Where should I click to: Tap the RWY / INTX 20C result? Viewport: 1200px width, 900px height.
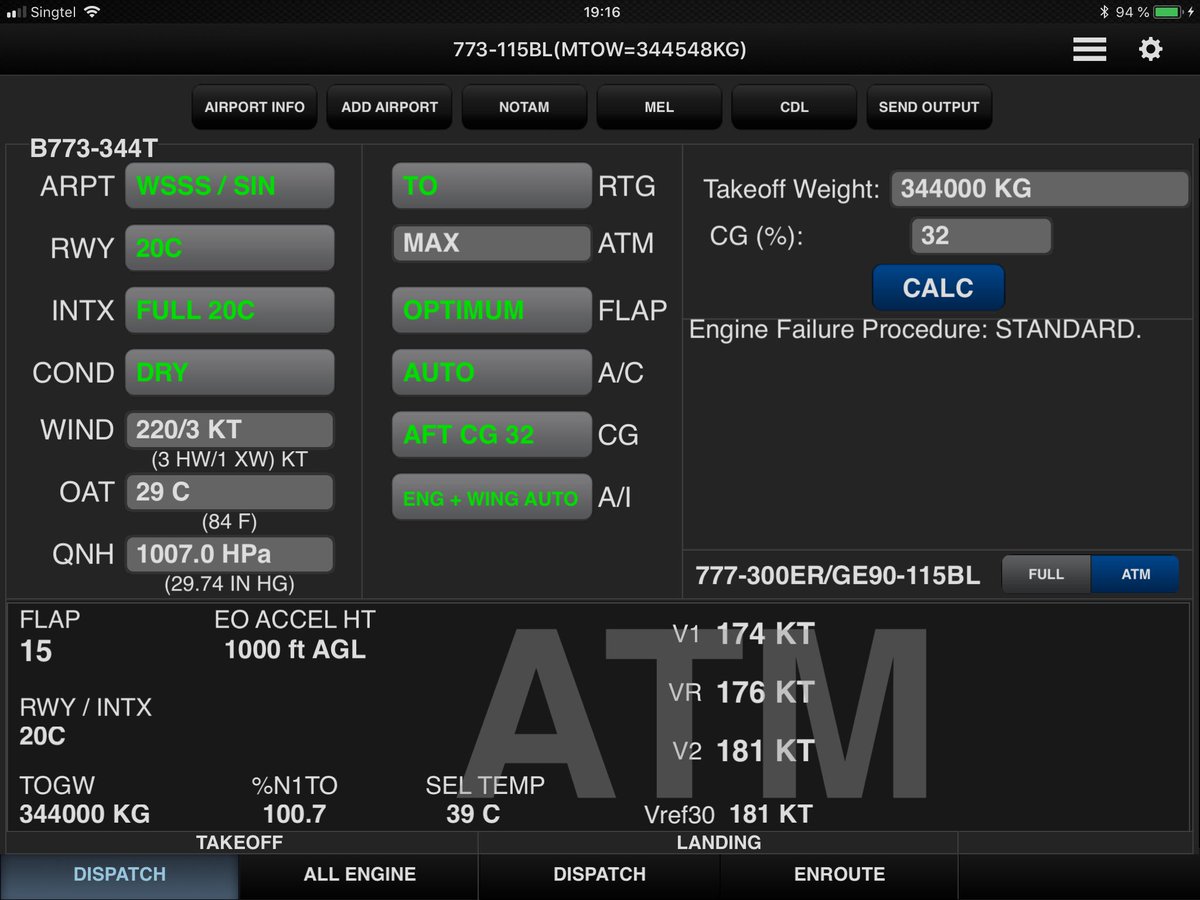click(x=42, y=736)
